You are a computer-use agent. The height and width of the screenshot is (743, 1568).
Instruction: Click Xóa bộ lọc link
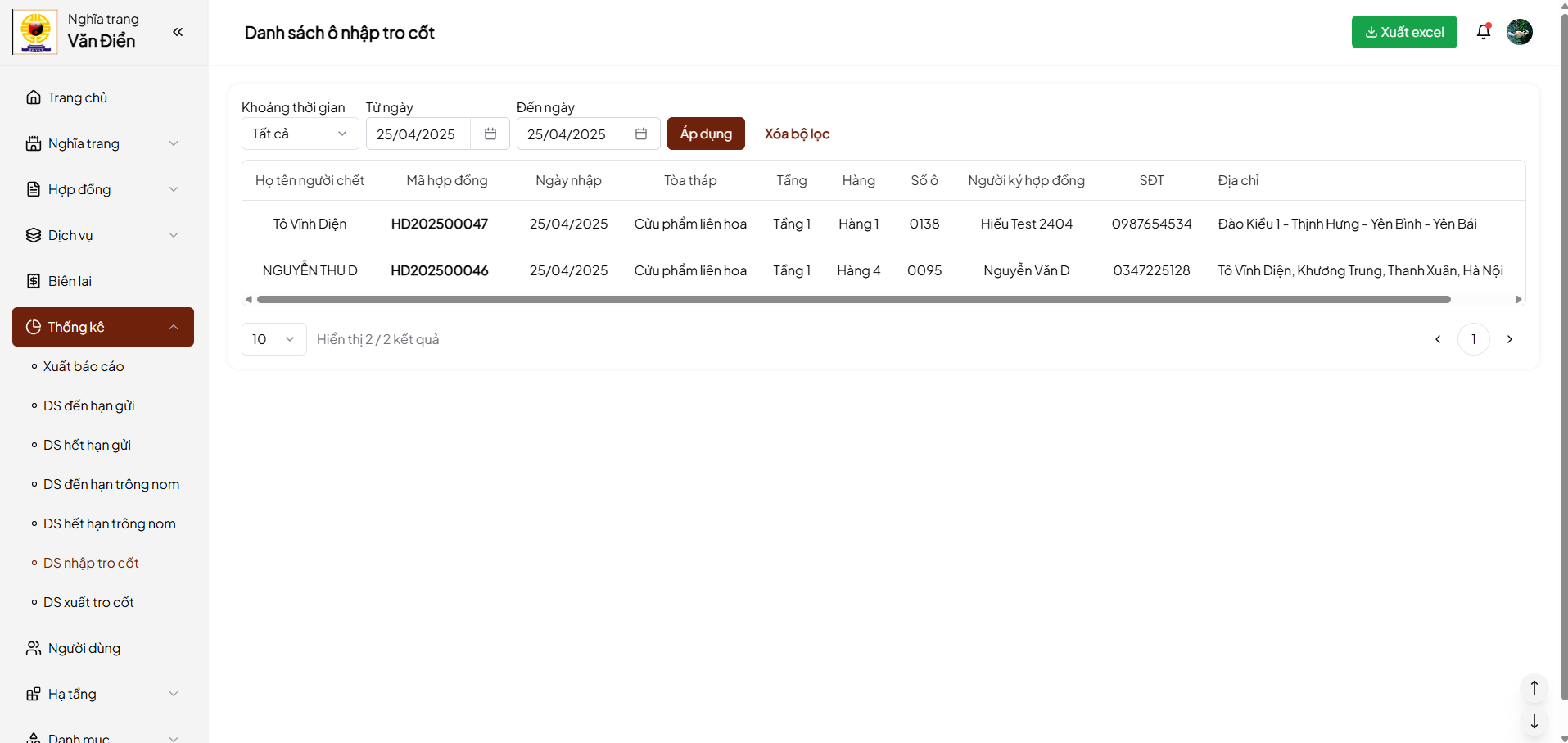[797, 134]
